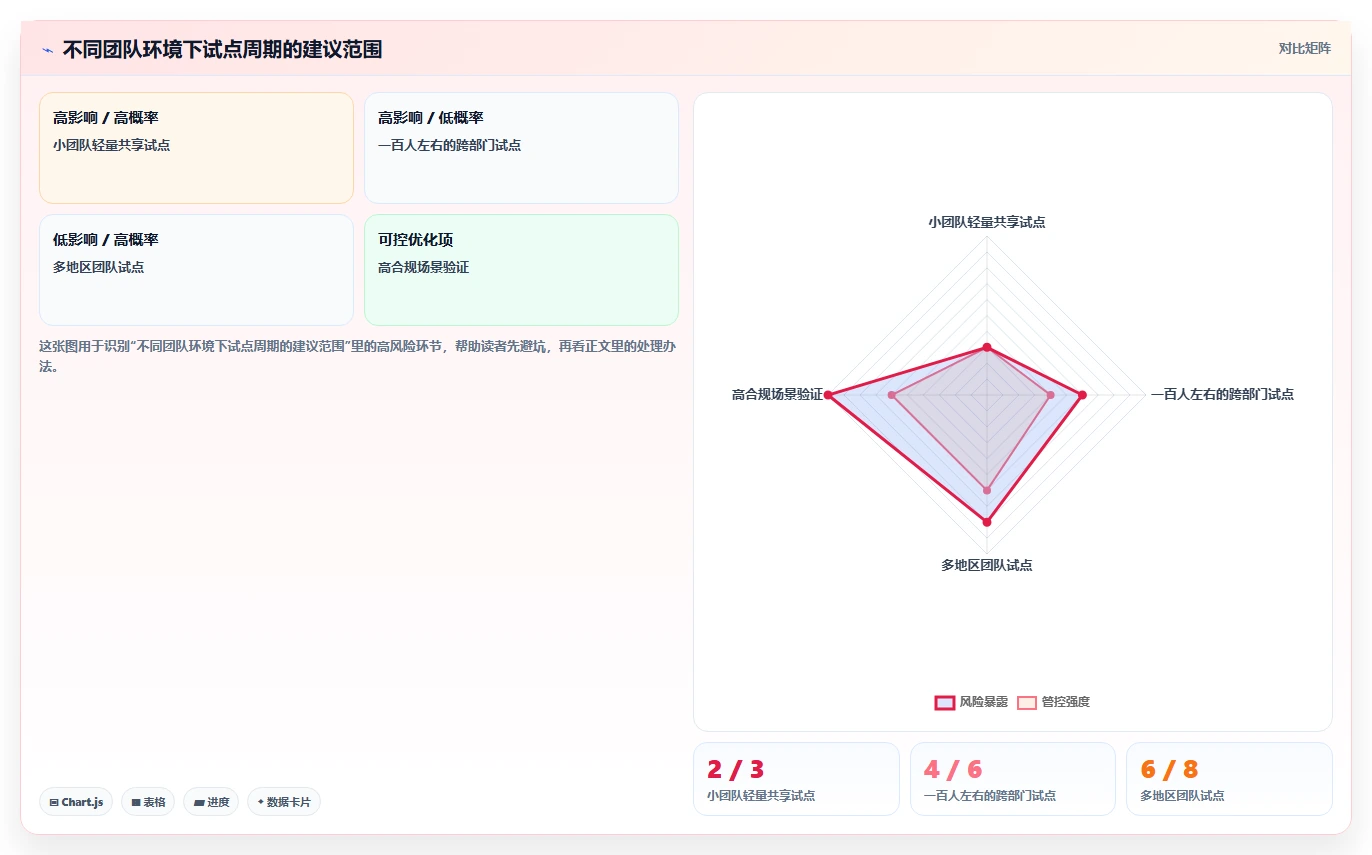1372x855 pixels.
Task: Open the 低影响 / 高概率 matrix card
Action: pos(196,270)
